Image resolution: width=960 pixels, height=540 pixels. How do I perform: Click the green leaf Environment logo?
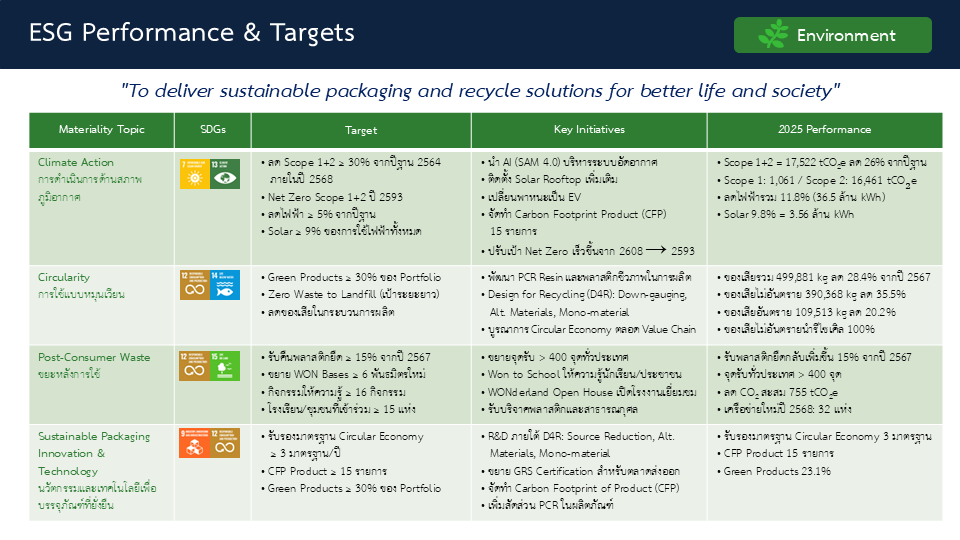pos(773,34)
